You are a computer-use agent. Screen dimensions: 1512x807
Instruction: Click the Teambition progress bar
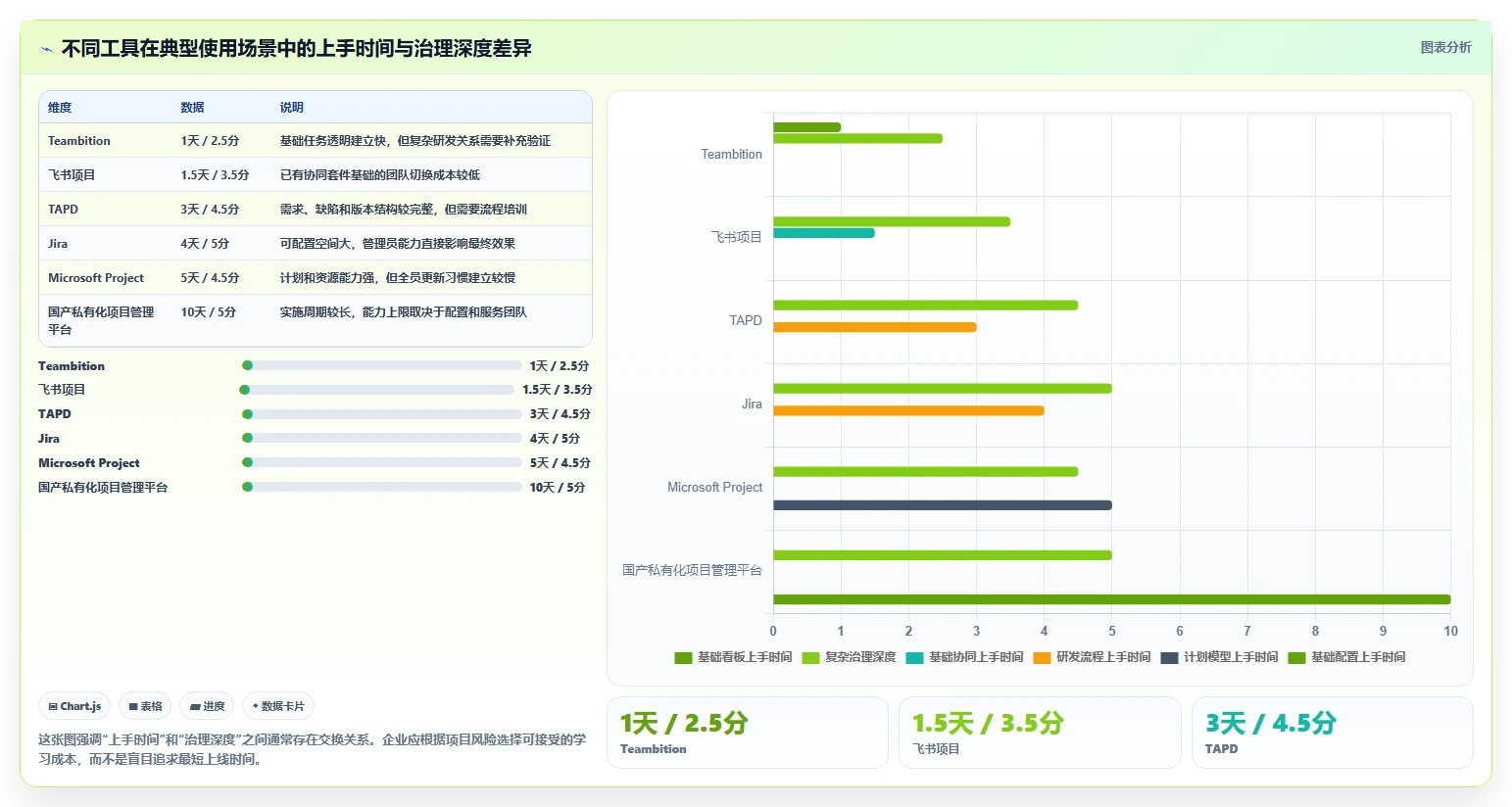[382, 365]
